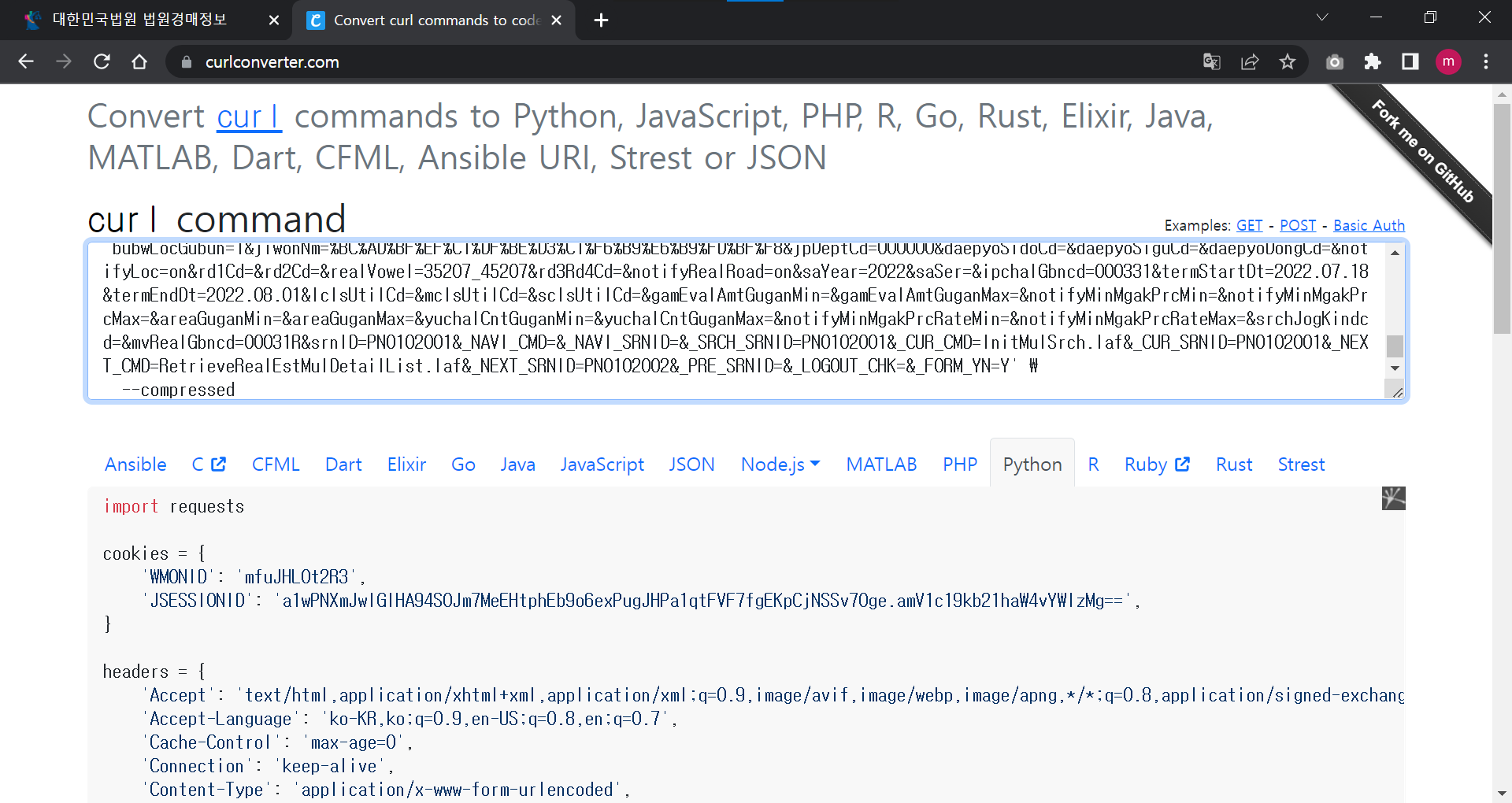The height and width of the screenshot is (803, 1512).
Task: Select the Strest output tab
Action: [1301, 464]
